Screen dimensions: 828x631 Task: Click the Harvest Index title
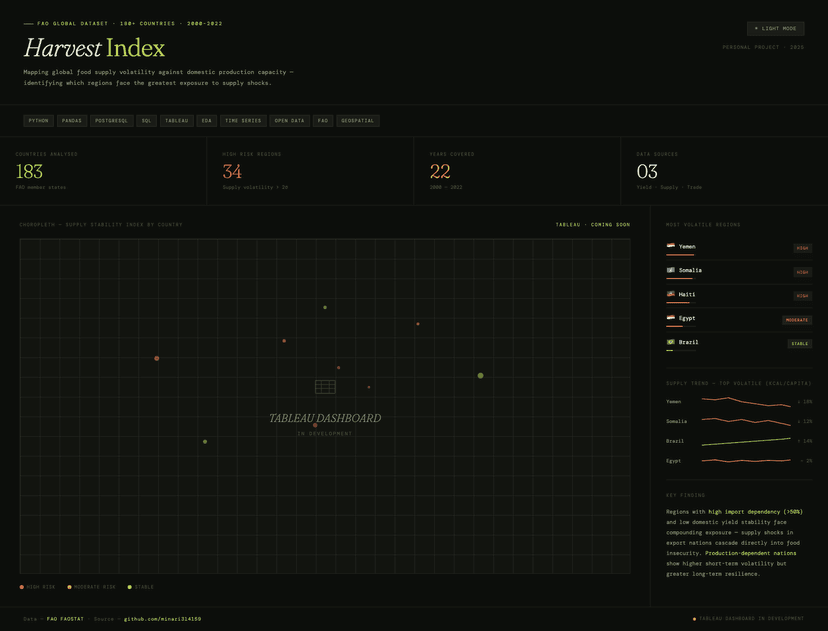click(94, 48)
